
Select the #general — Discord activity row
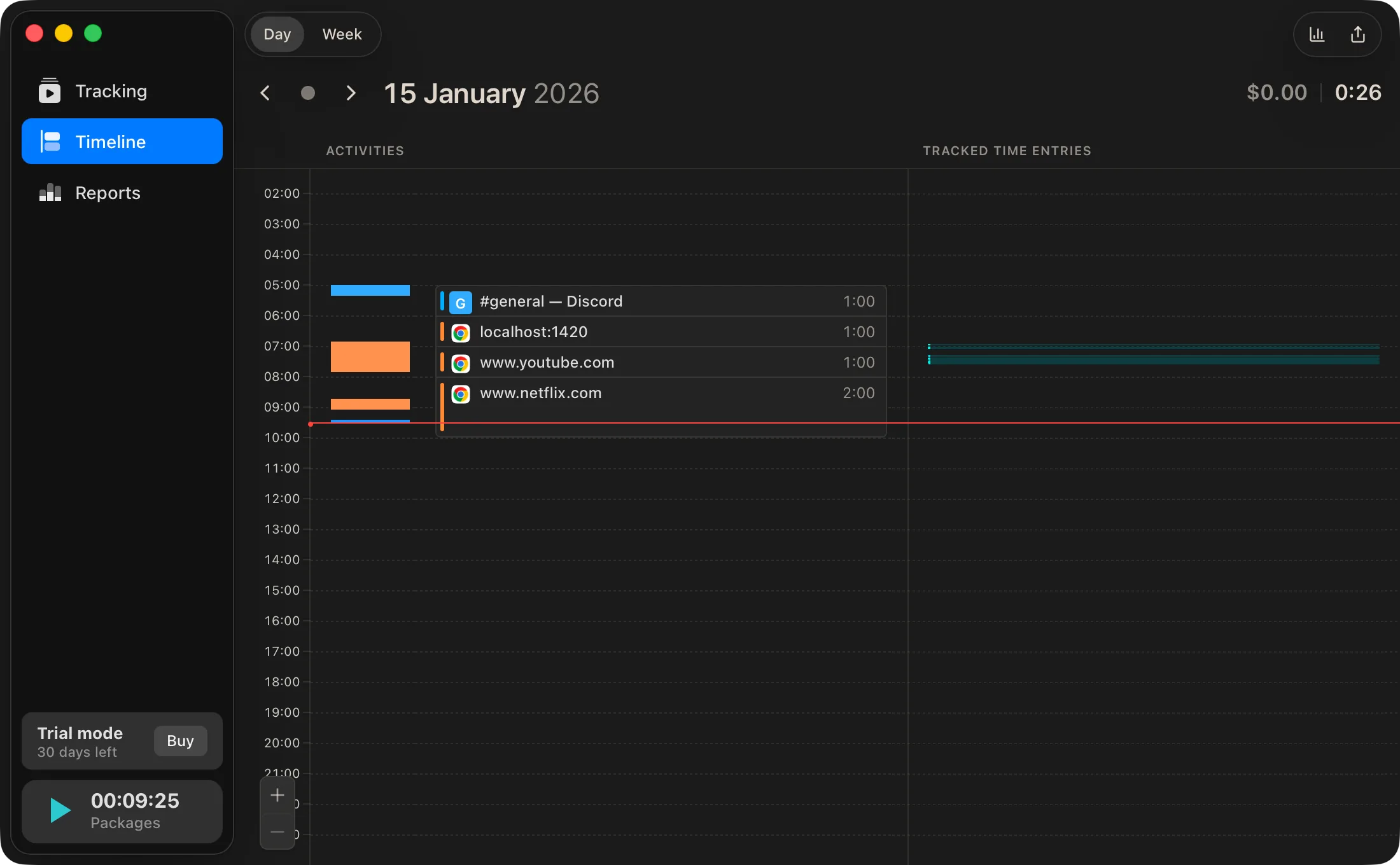click(661, 301)
